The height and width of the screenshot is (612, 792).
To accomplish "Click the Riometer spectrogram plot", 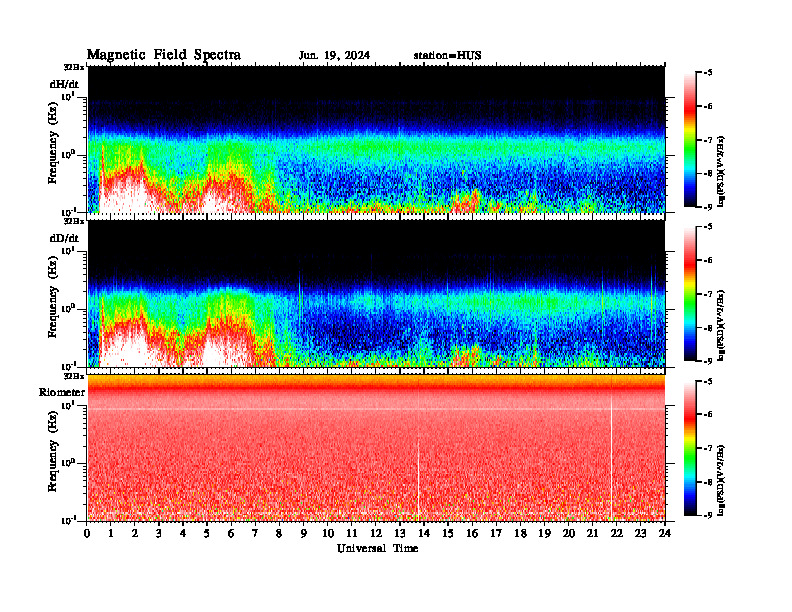I will (376, 448).
